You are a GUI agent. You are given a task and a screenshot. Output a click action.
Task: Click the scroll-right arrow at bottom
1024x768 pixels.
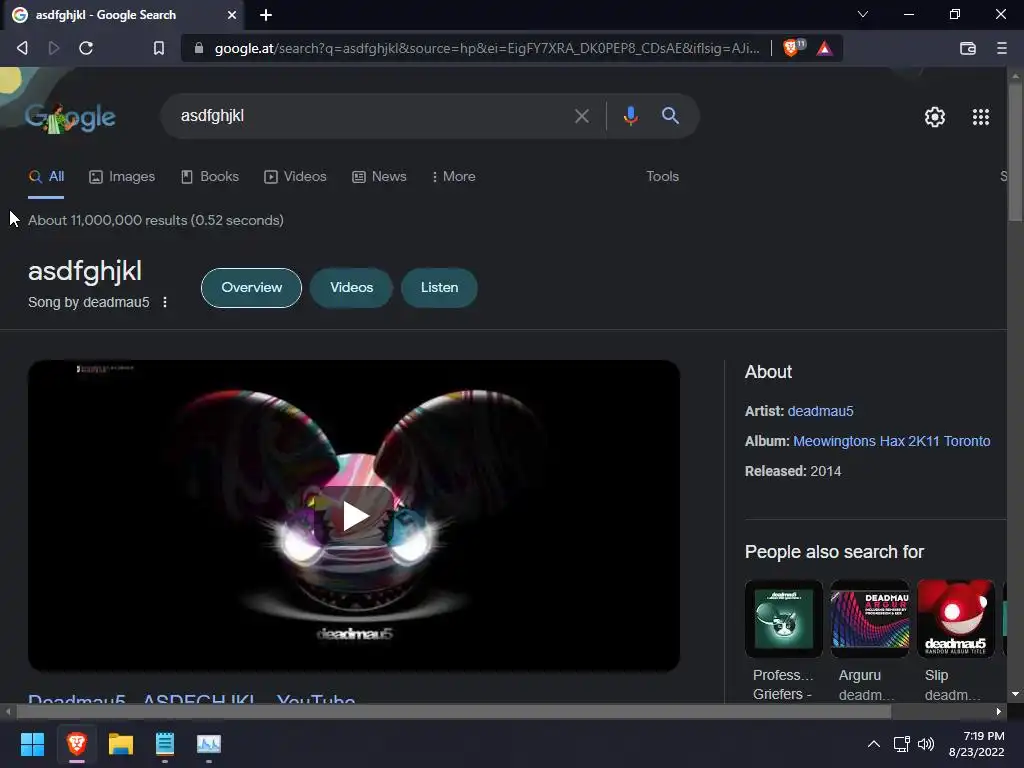pos(999,711)
